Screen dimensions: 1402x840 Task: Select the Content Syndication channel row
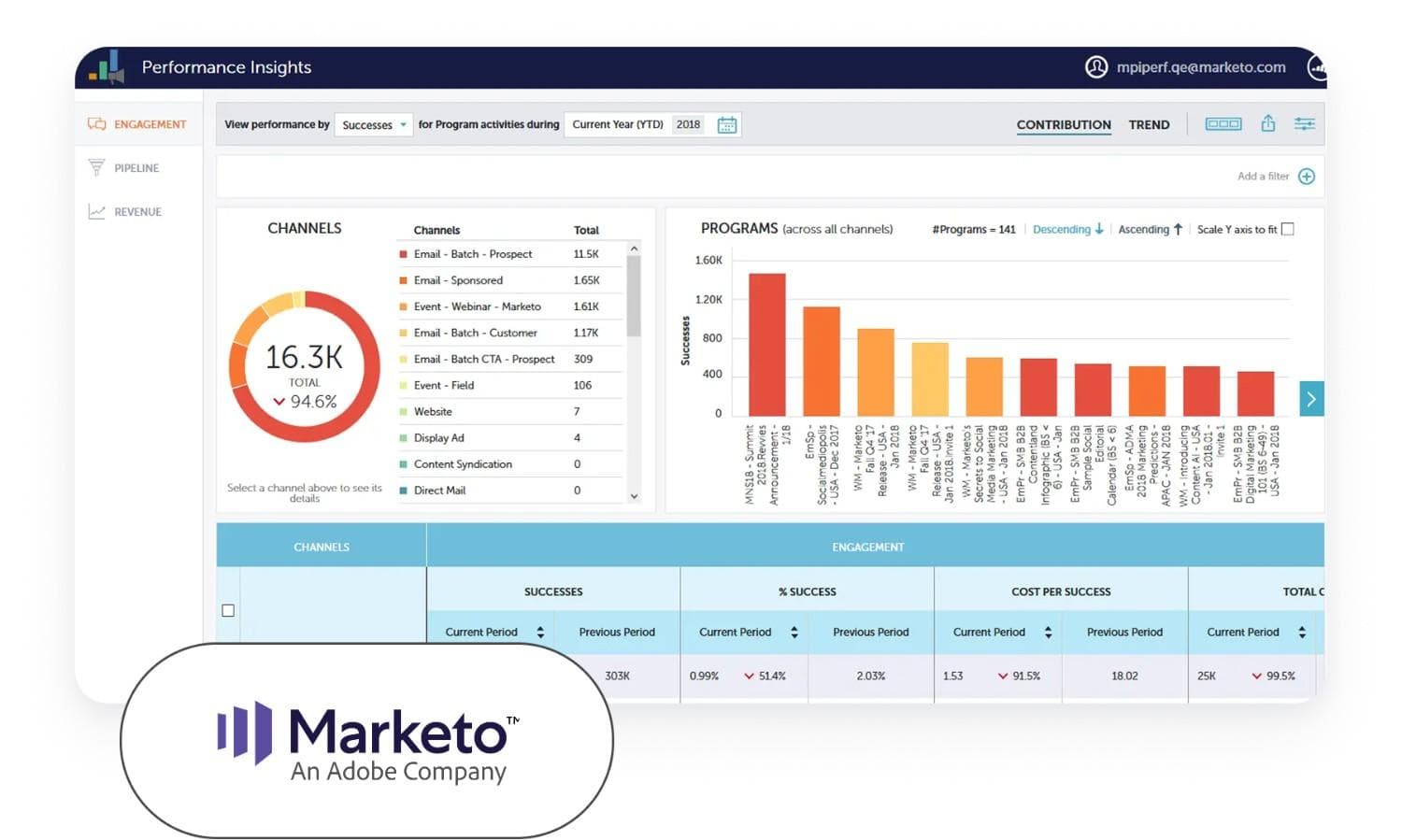coord(510,463)
